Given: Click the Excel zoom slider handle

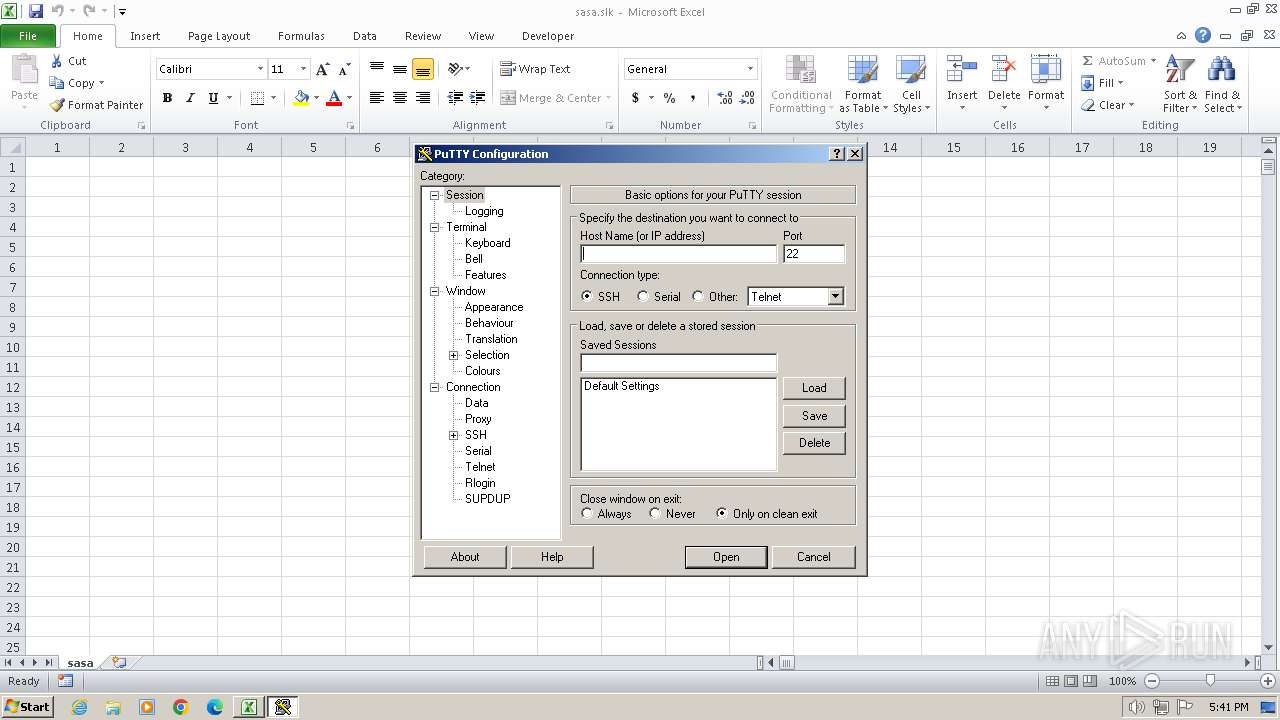Looking at the screenshot, I should (1210, 681).
